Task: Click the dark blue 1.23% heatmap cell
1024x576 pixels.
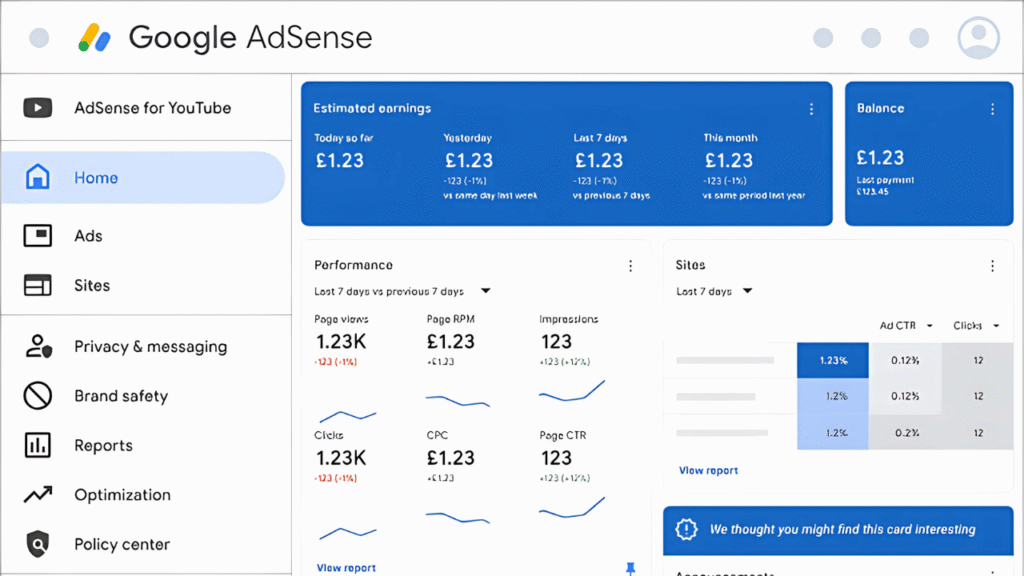Action: [833, 360]
